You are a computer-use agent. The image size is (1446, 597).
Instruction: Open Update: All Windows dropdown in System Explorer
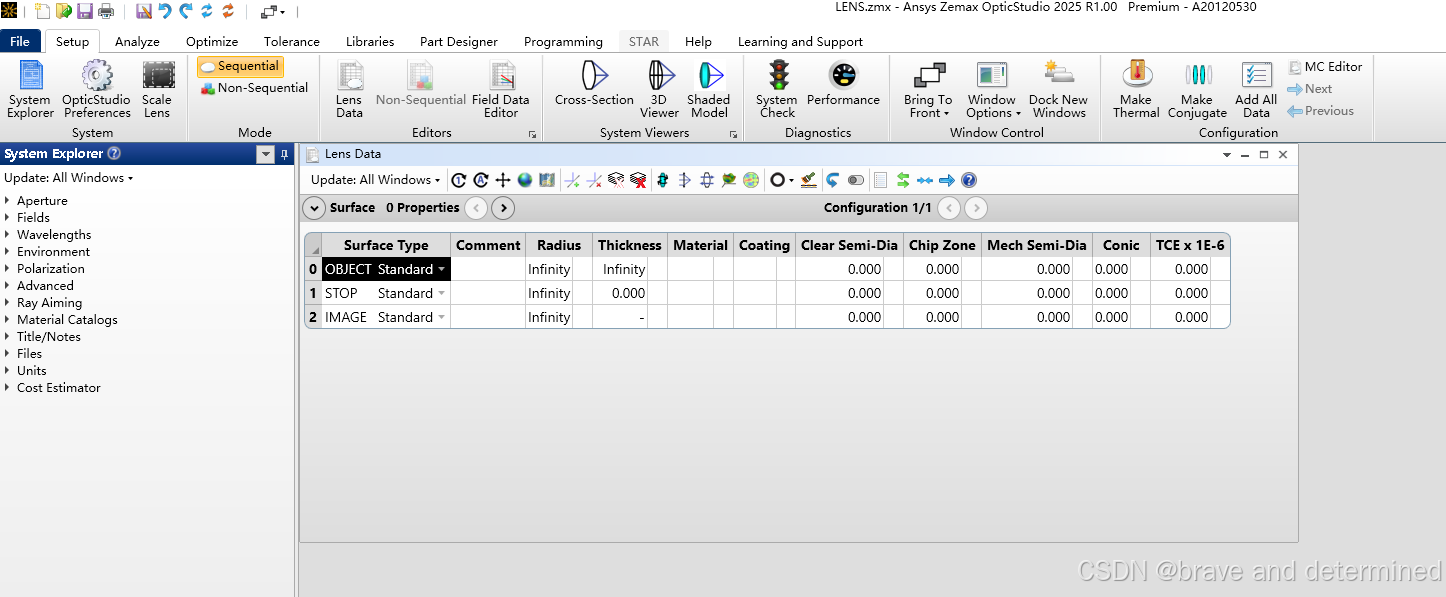tap(69, 178)
